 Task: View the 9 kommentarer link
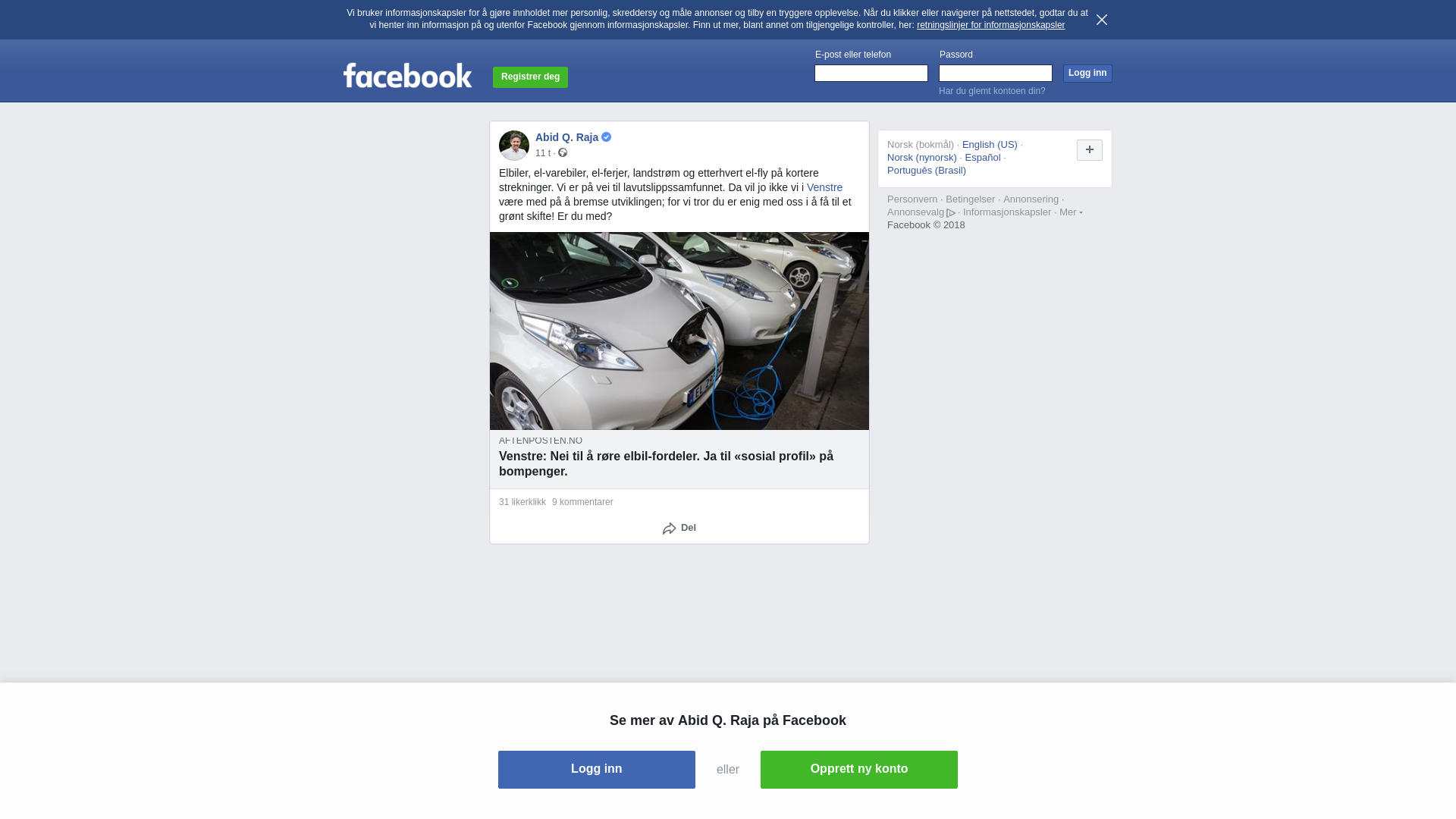point(582,502)
